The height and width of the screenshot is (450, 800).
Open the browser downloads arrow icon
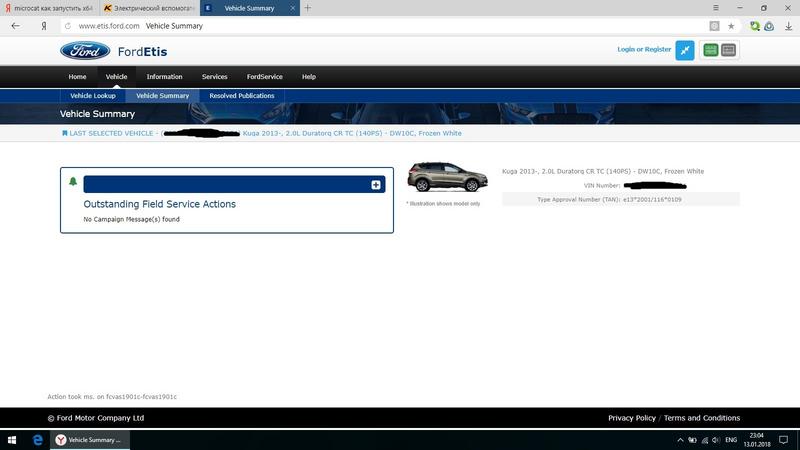pyautogui.click(x=788, y=26)
